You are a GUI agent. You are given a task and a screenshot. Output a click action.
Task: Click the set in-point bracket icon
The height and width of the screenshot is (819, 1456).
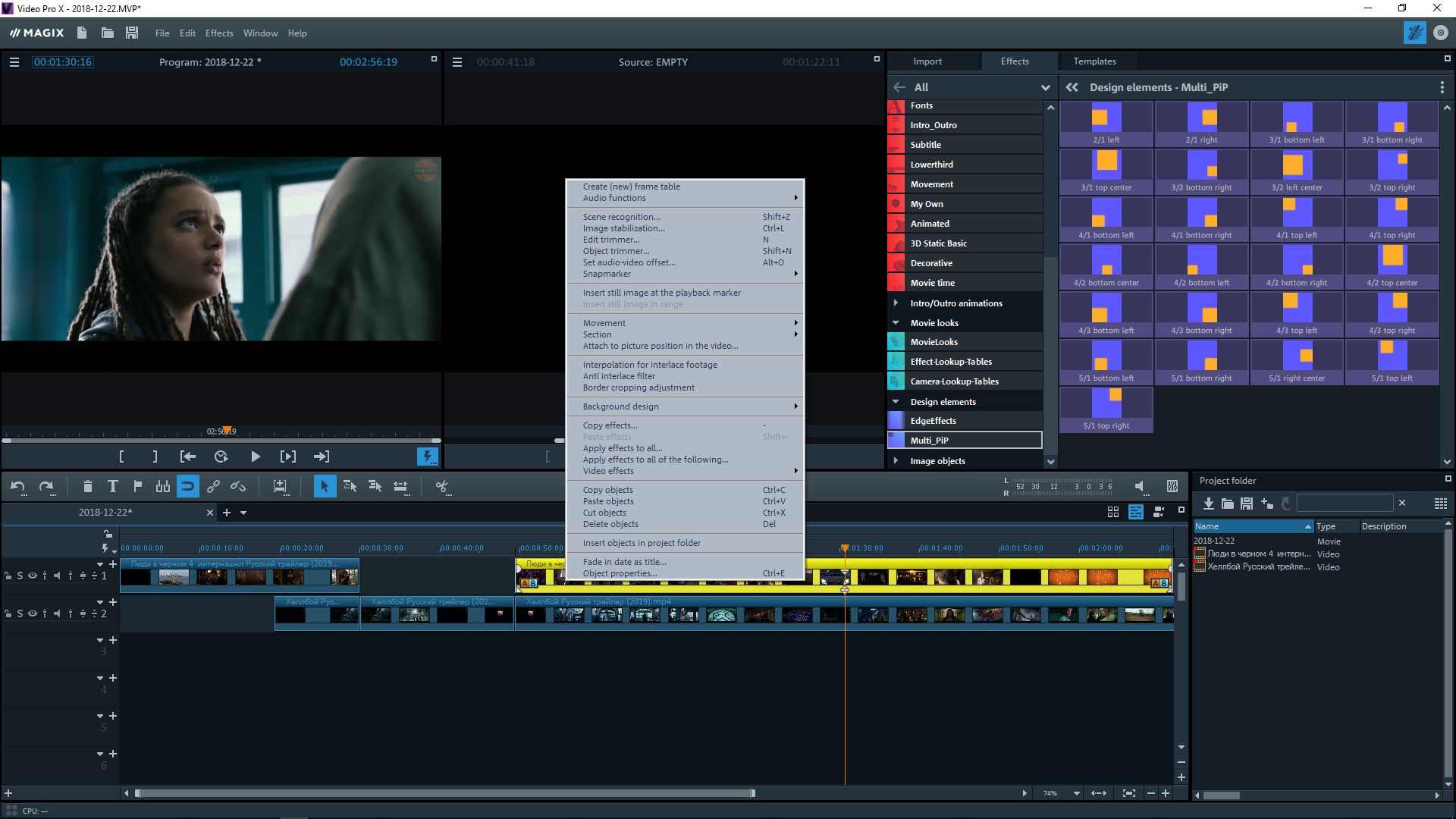121,457
